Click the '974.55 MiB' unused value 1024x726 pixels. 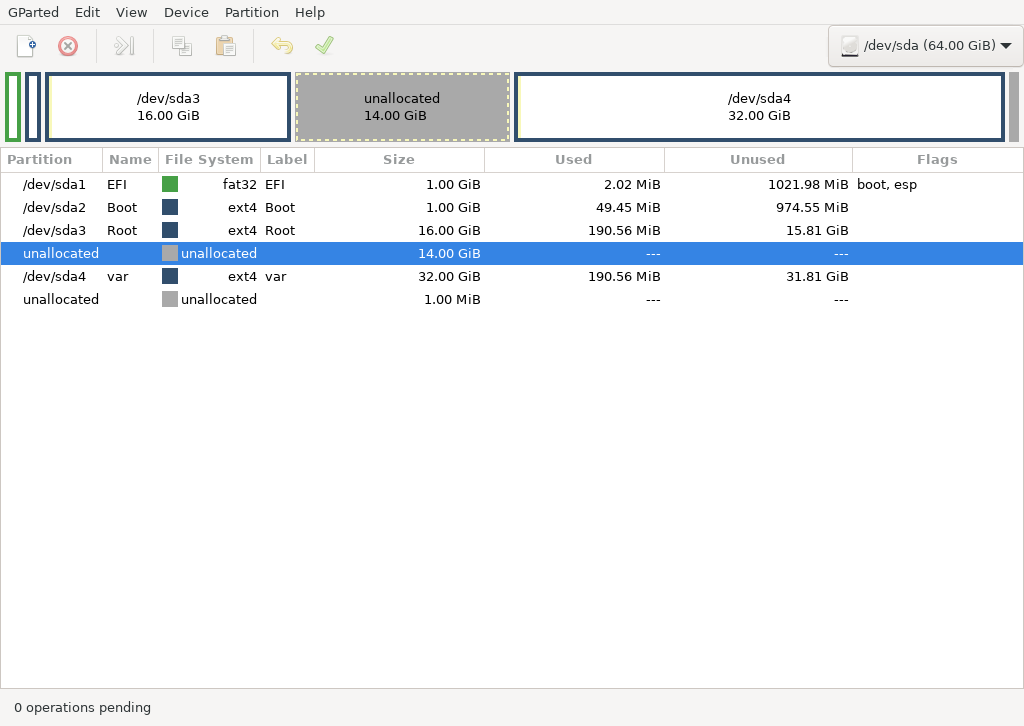coord(812,208)
